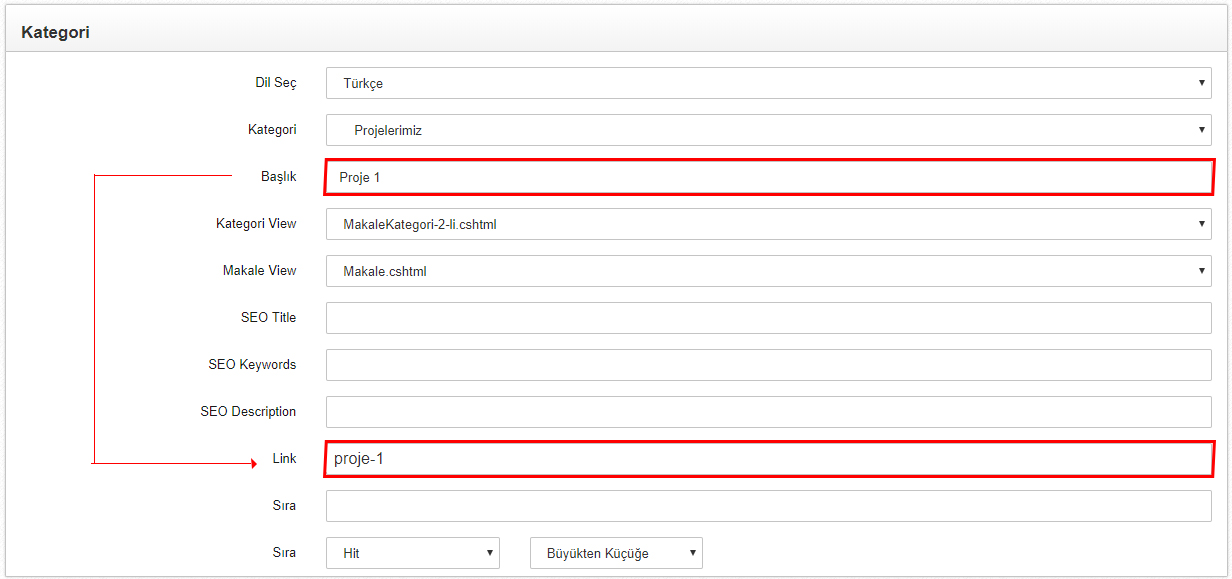
Task: Open the Kategori View dropdown
Action: 769,224
